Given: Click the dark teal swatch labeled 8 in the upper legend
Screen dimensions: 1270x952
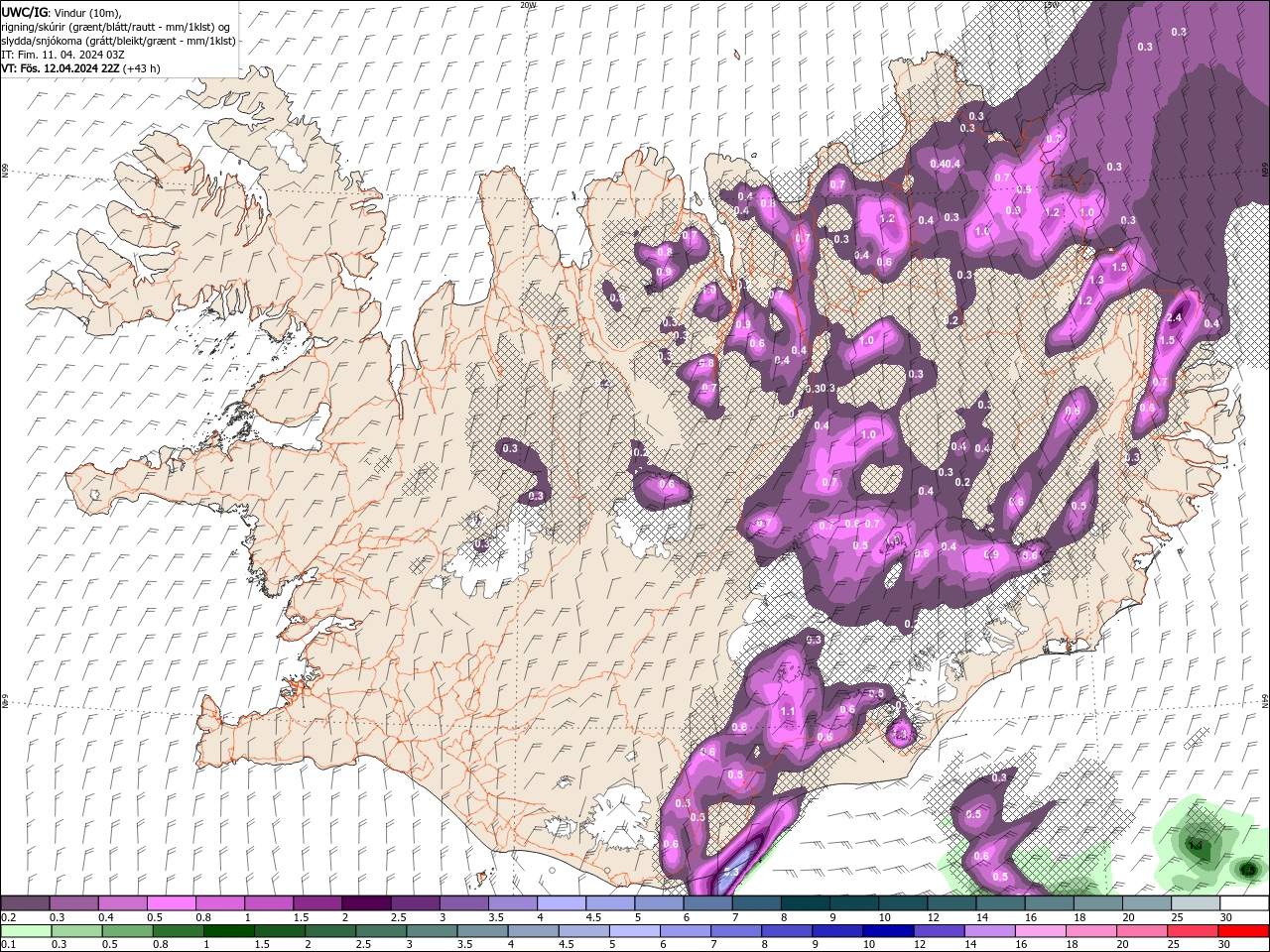Looking at the screenshot, I should (x=804, y=902).
